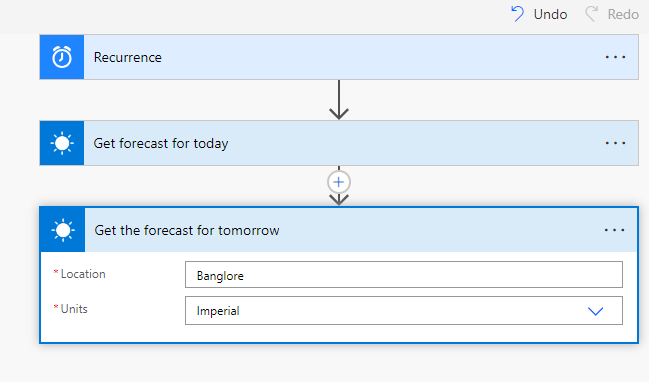Click the sun icon on Get the forecast for tomorrow
Viewport: 649px width, 382px height.
pos(63,230)
